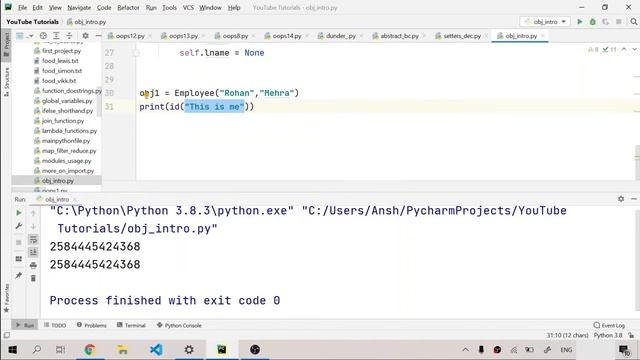Show hidden system tray icons
Viewport: 640px width, 360px height.
(x=465, y=350)
